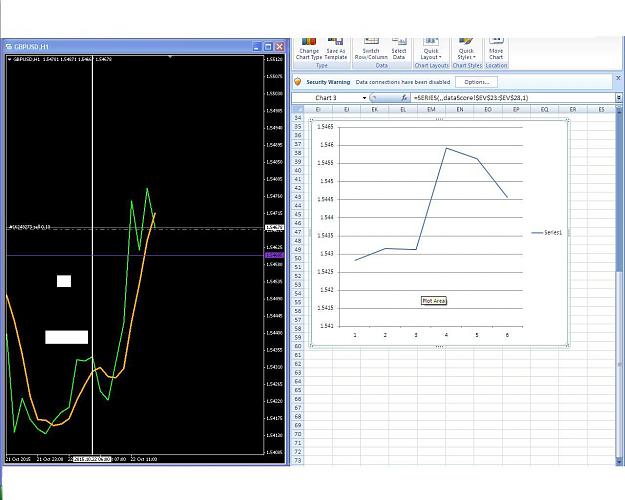Select row 70 header
Screen dimensions: 625x500
point(298,434)
